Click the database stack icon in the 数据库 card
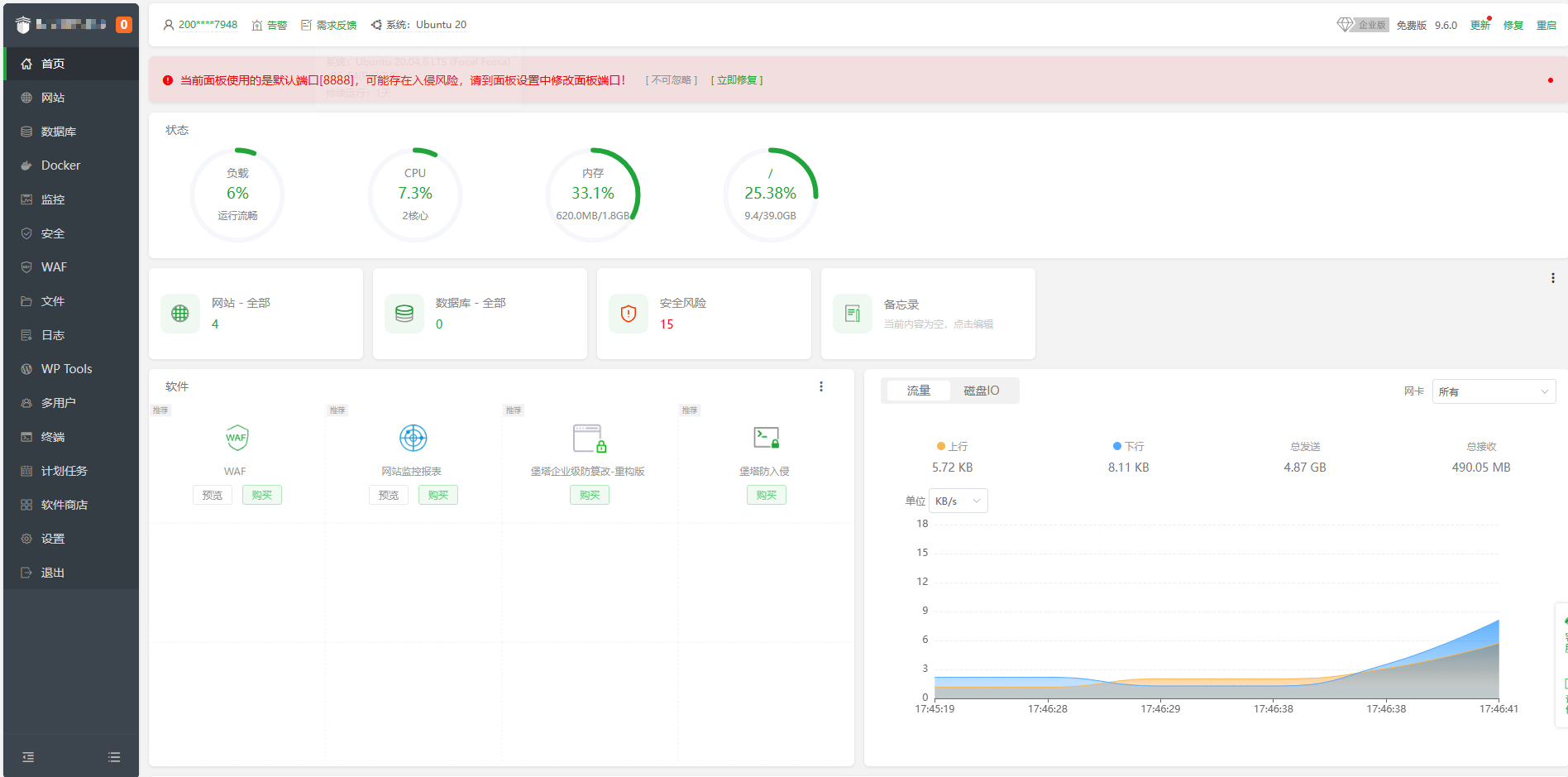Viewport: 1568px width, 777px height. tap(404, 314)
